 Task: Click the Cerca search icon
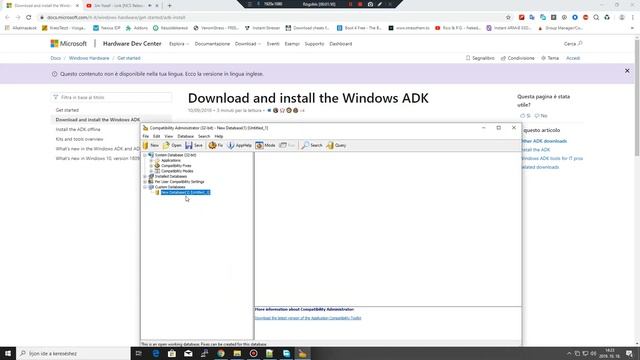click(x=580, y=43)
